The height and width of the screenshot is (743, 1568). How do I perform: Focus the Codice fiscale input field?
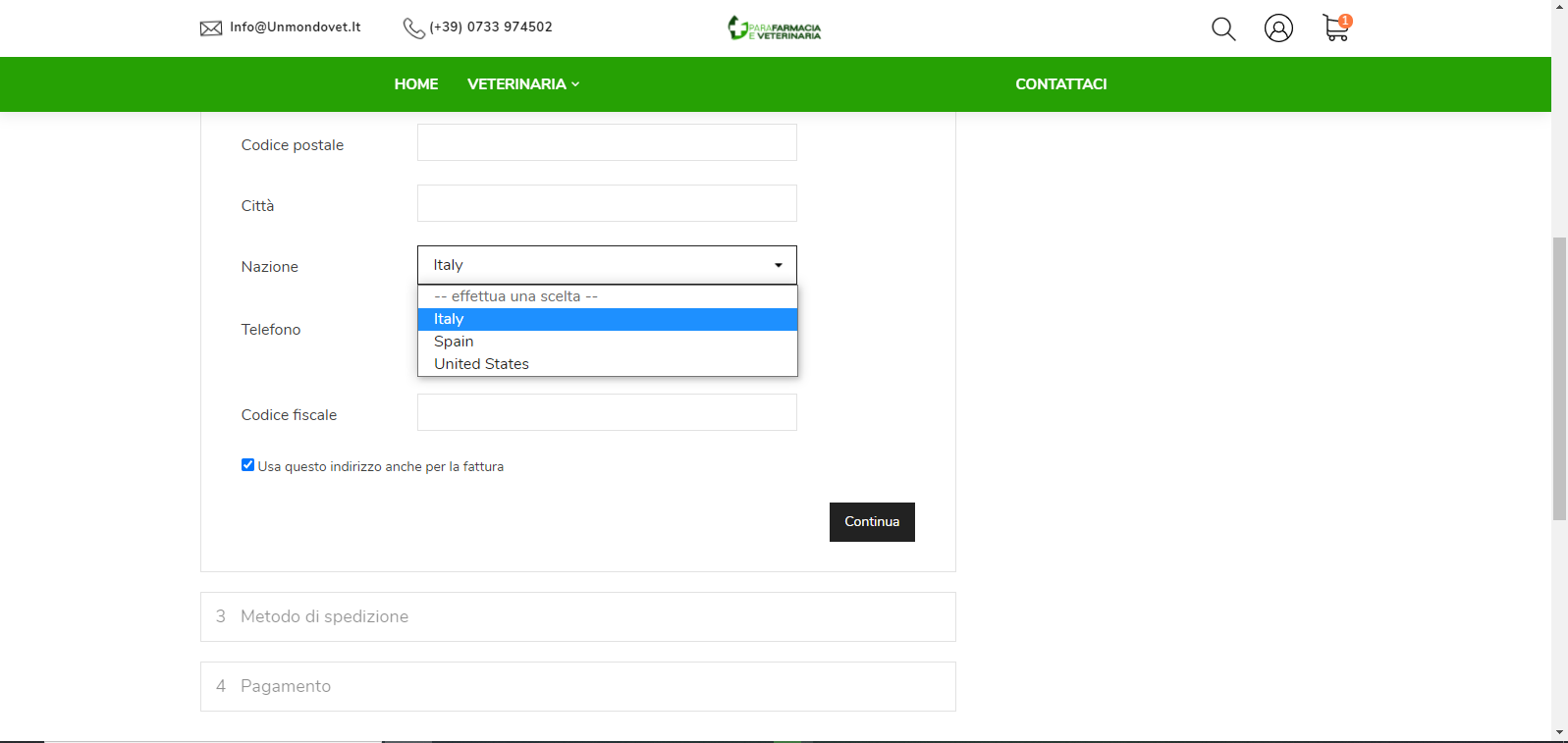coord(607,412)
